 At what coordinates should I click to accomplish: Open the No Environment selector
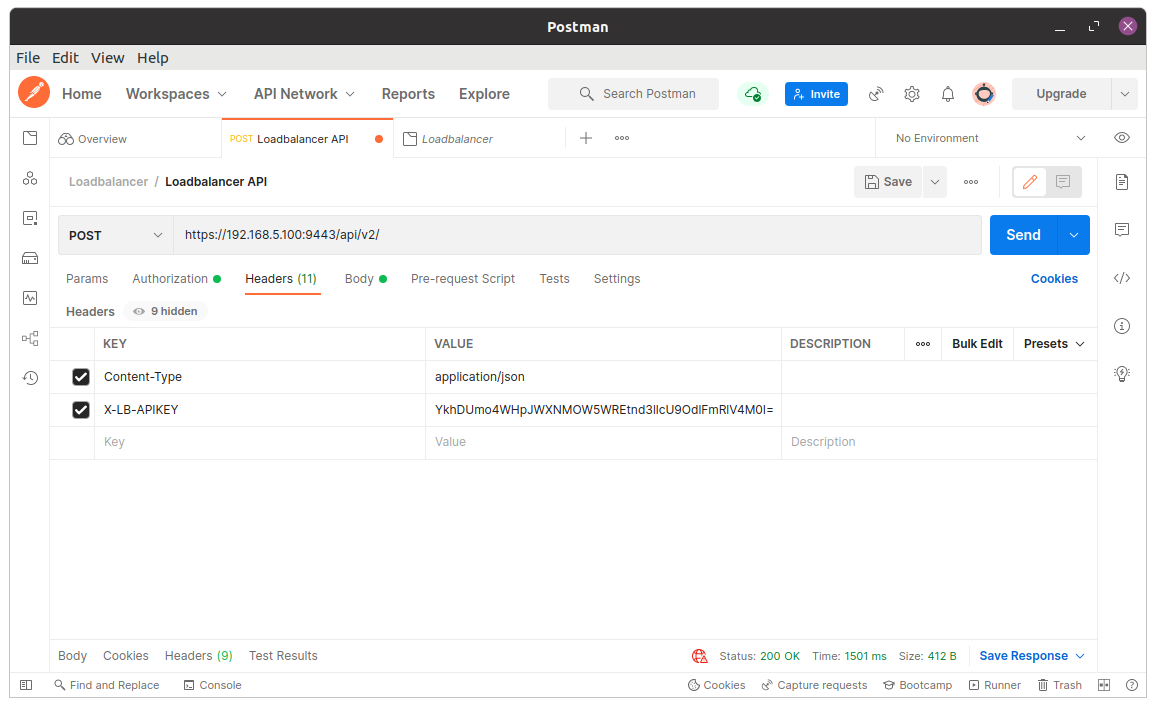pyautogui.click(x=990, y=138)
